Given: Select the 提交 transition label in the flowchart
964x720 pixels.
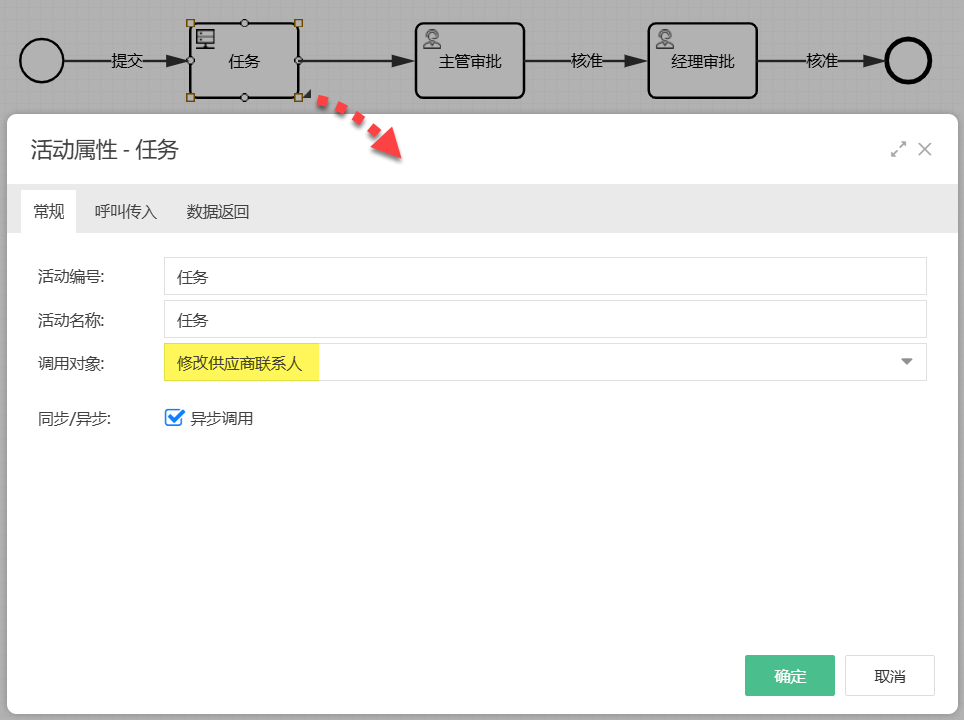Looking at the screenshot, I should [x=128, y=61].
